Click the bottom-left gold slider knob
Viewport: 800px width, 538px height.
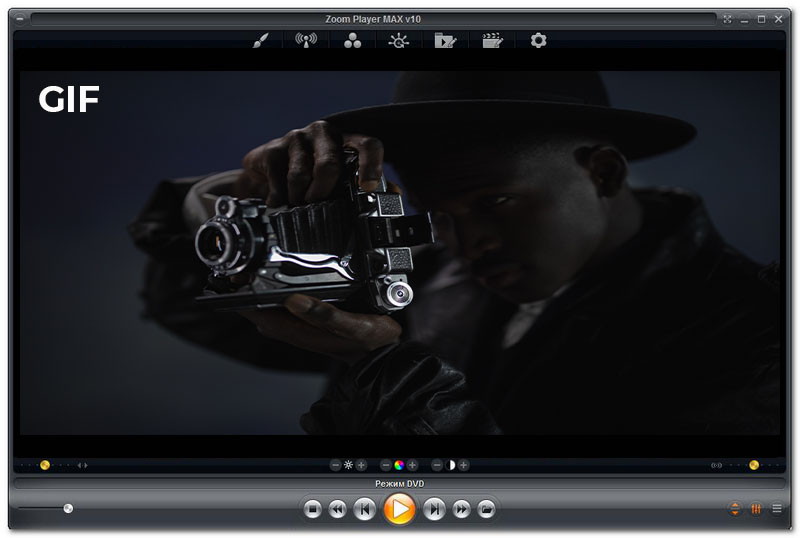45,465
